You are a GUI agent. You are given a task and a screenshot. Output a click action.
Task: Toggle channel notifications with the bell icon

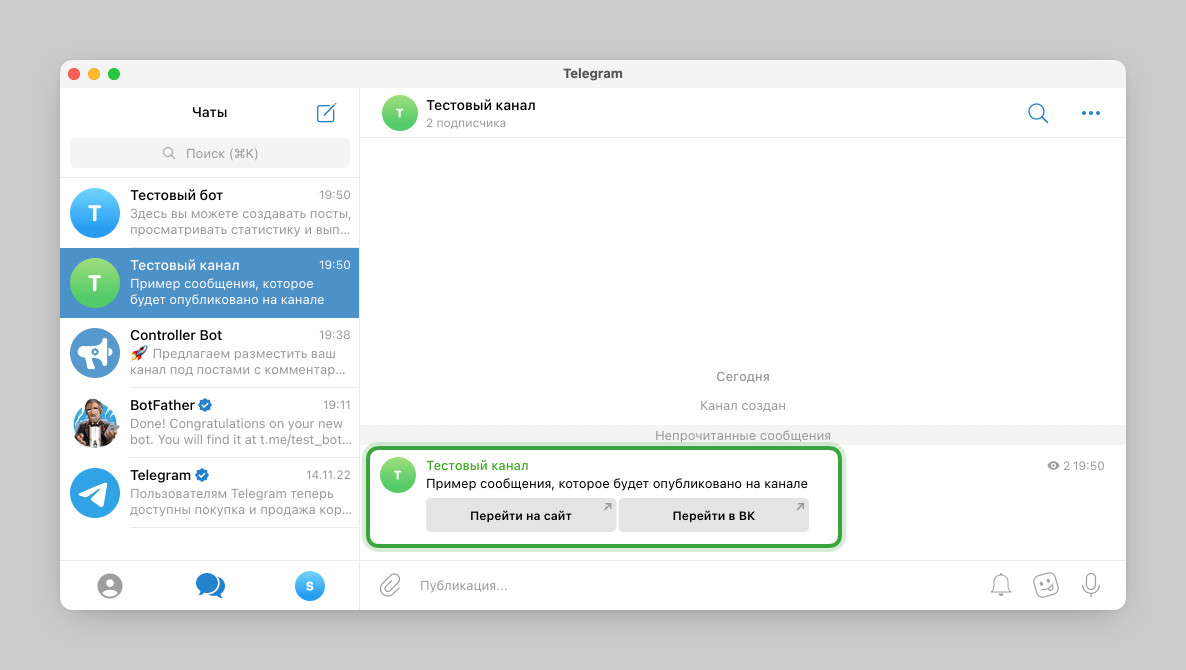pos(1001,585)
